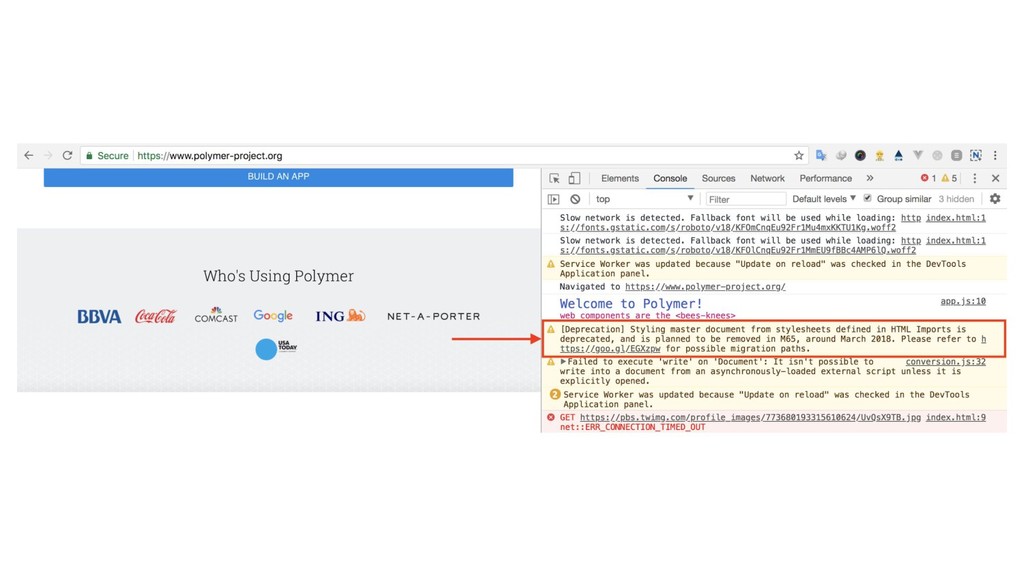This screenshot has height=576, width=1024.
Task: Click the dashed-square N extension icon
Action: tap(976, 155)
